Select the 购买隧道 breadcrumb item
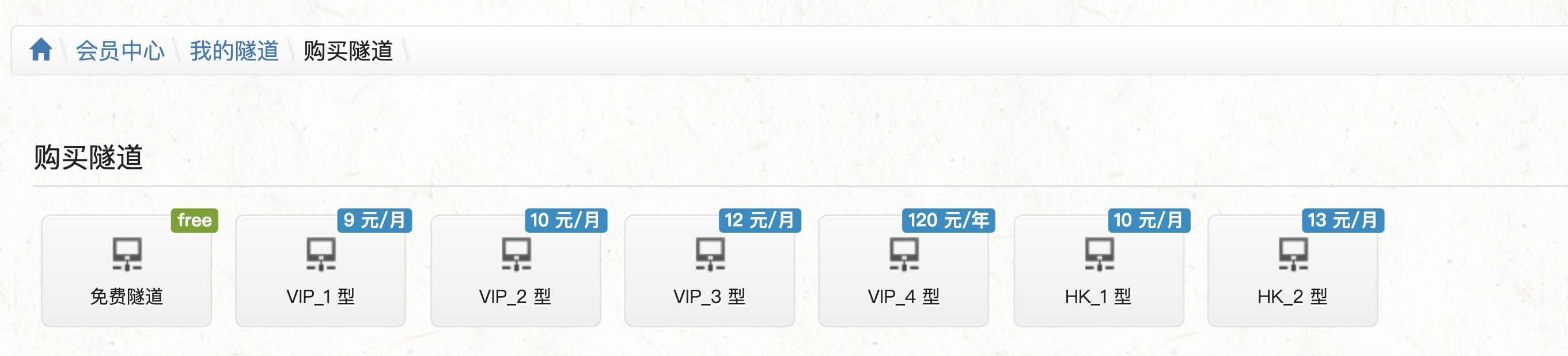 tap(347, 51)
